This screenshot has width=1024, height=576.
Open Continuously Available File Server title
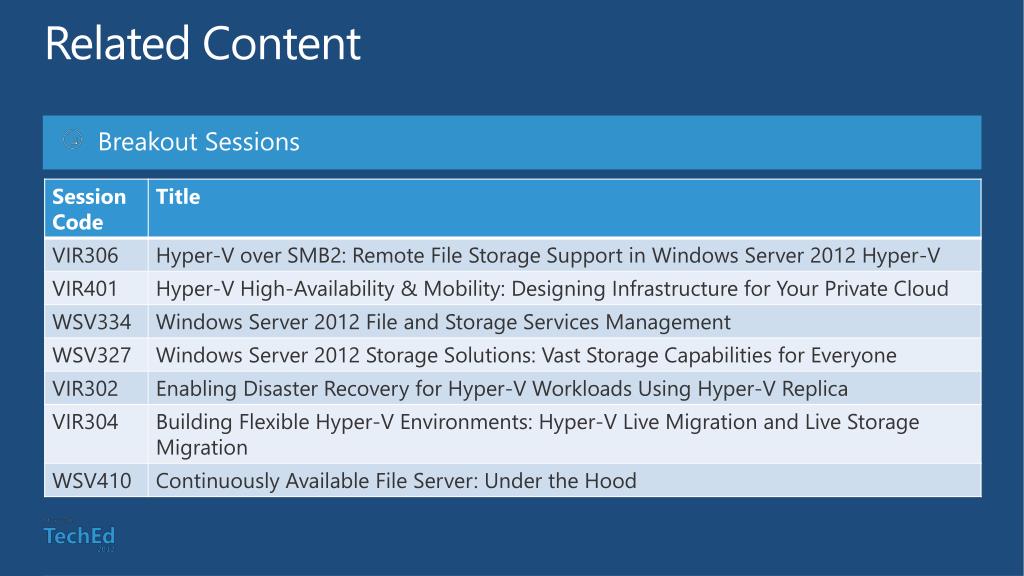396,481
